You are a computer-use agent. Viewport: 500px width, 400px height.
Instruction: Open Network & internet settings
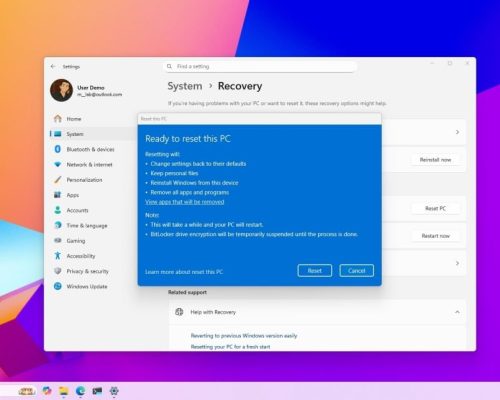(x=89, y=165)
